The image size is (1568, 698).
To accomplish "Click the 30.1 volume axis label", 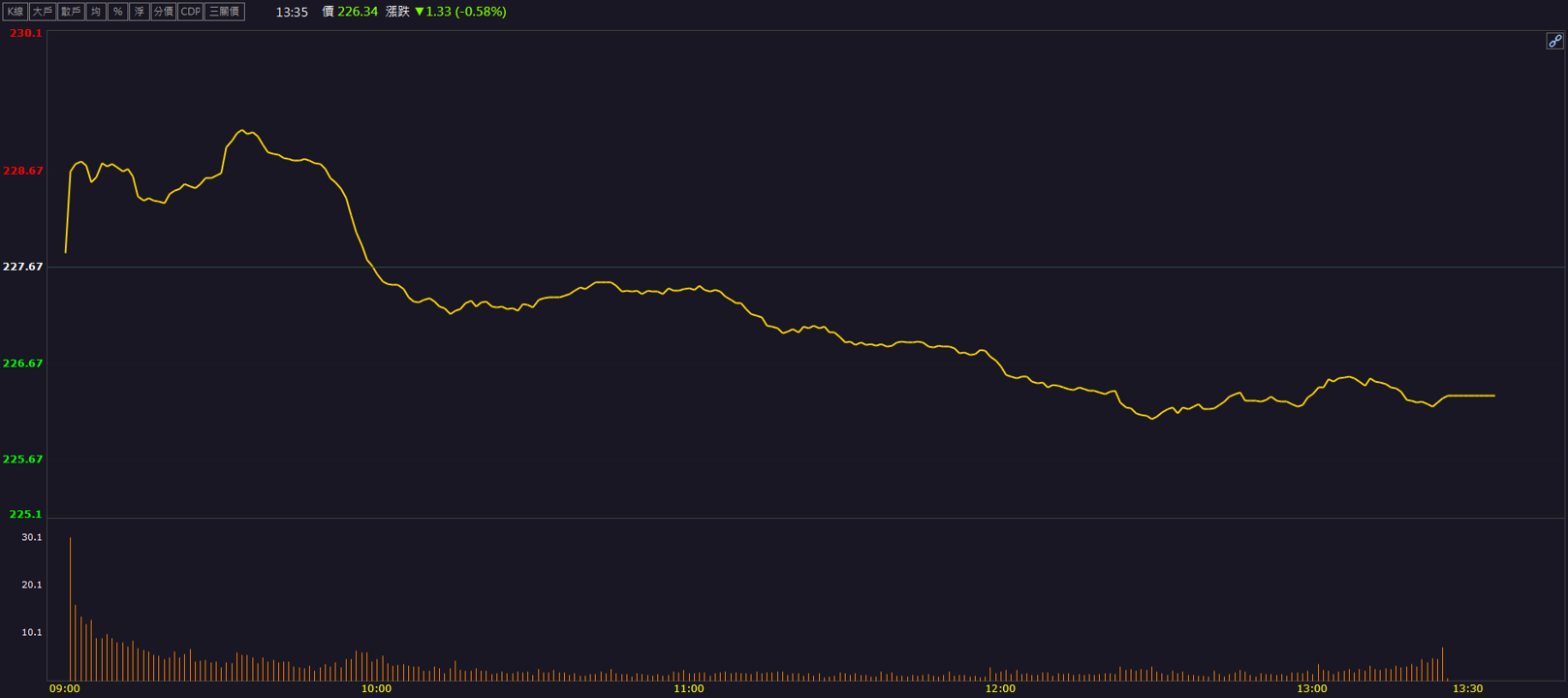I will point(32,537).
